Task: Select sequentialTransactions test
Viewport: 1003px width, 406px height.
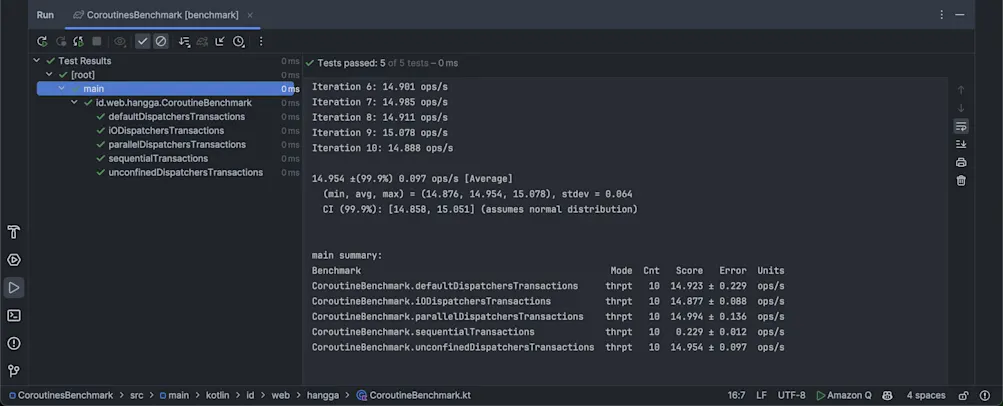Action: coord(158,159)
